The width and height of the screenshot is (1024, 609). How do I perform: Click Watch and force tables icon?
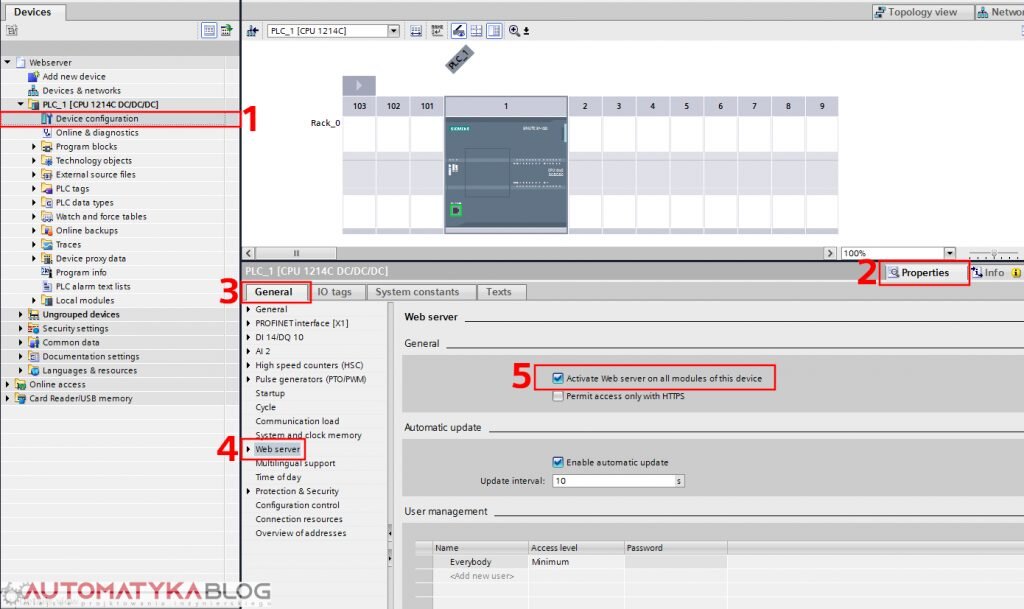coord(46,217)
